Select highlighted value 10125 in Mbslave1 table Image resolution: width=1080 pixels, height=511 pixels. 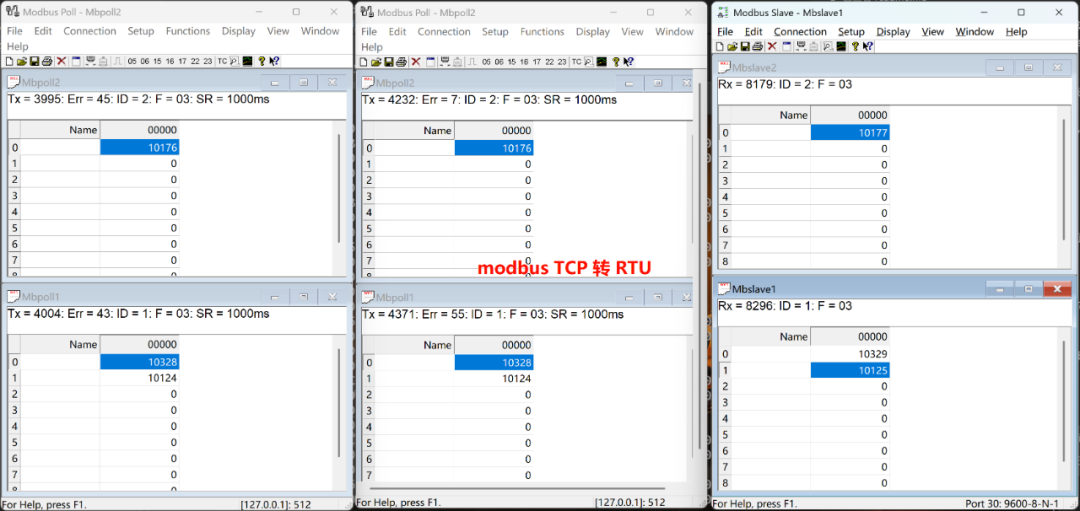tap(850, 371)
